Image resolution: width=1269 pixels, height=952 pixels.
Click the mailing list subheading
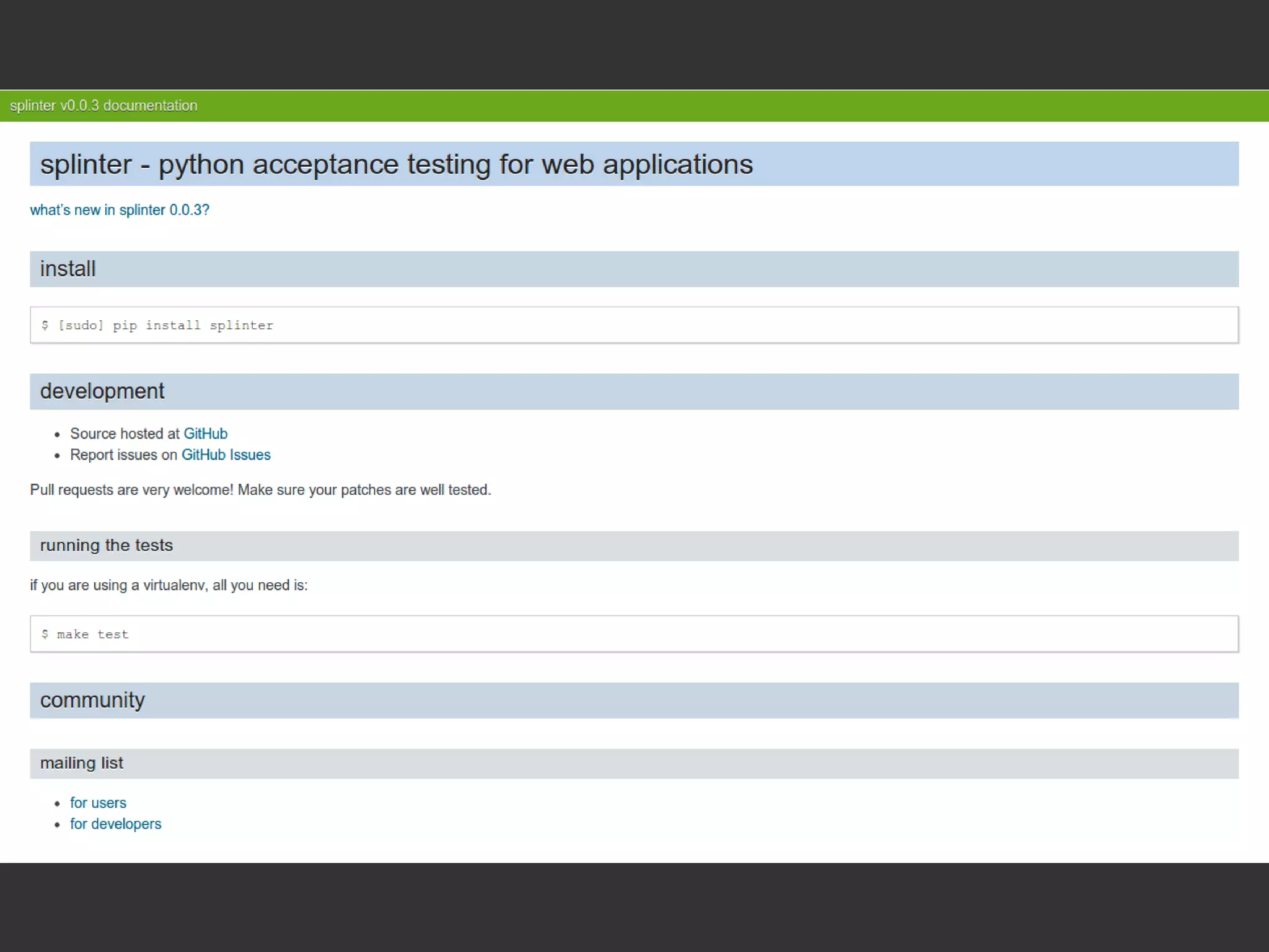point(82,763)
